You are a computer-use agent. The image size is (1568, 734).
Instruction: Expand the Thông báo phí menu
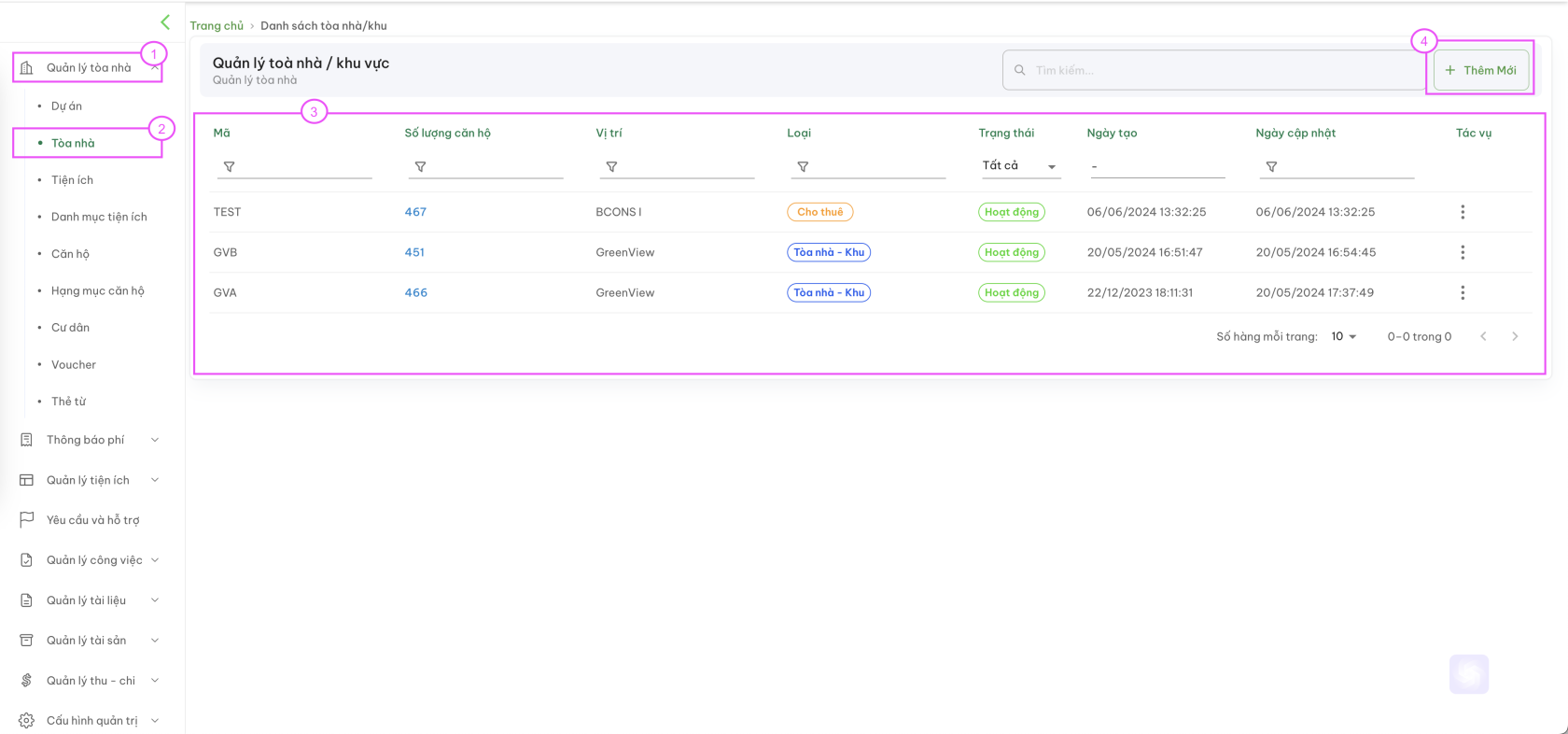click(155, 440)
